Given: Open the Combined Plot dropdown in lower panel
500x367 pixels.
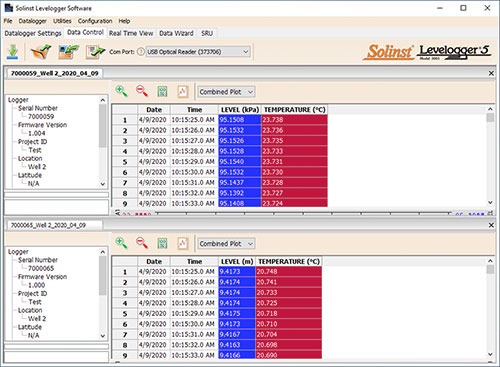Looking at the screenshot, I should [x=226, y=244].
